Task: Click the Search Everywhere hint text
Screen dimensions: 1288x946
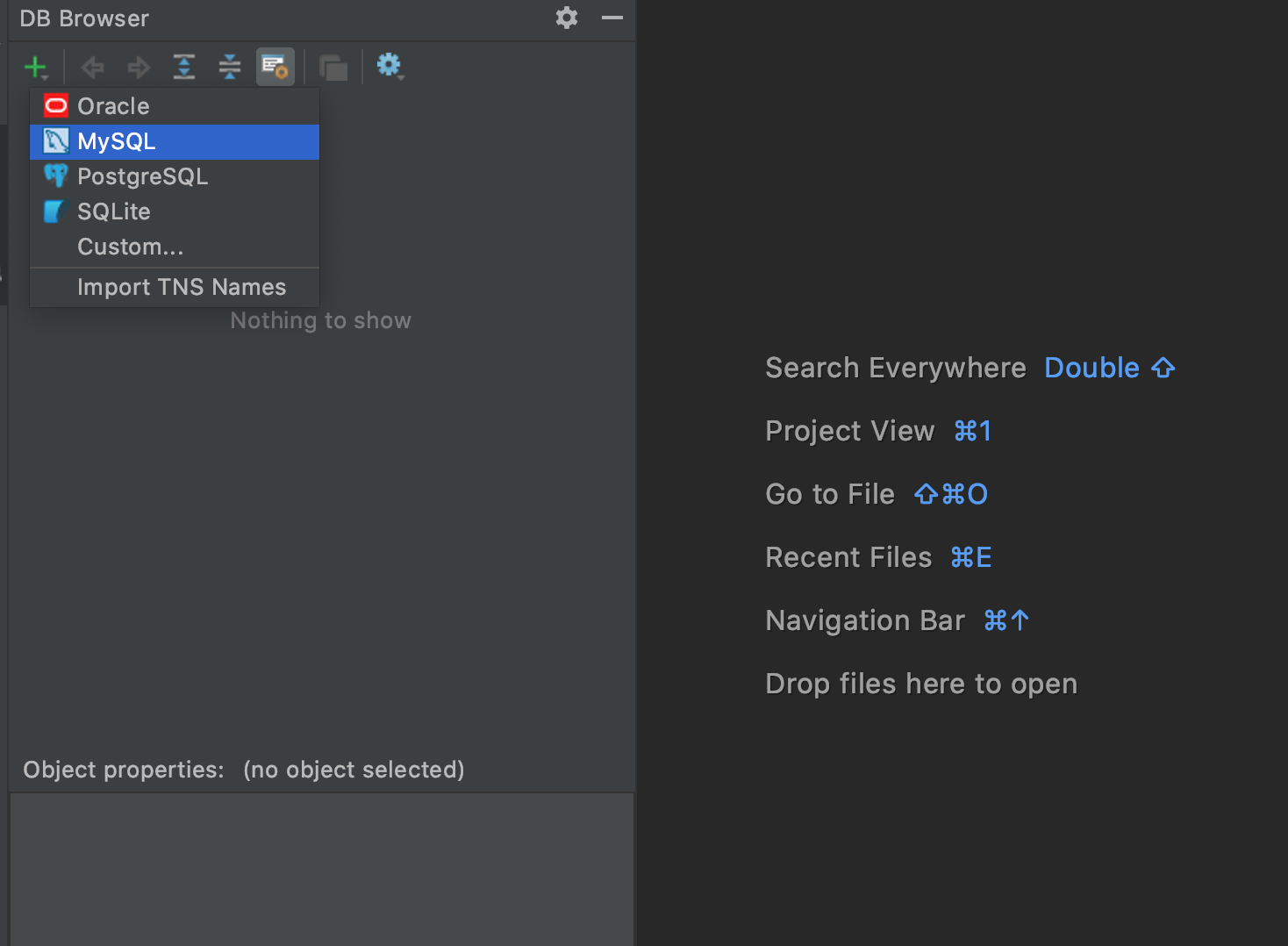Action: click(x=896, y=368)
